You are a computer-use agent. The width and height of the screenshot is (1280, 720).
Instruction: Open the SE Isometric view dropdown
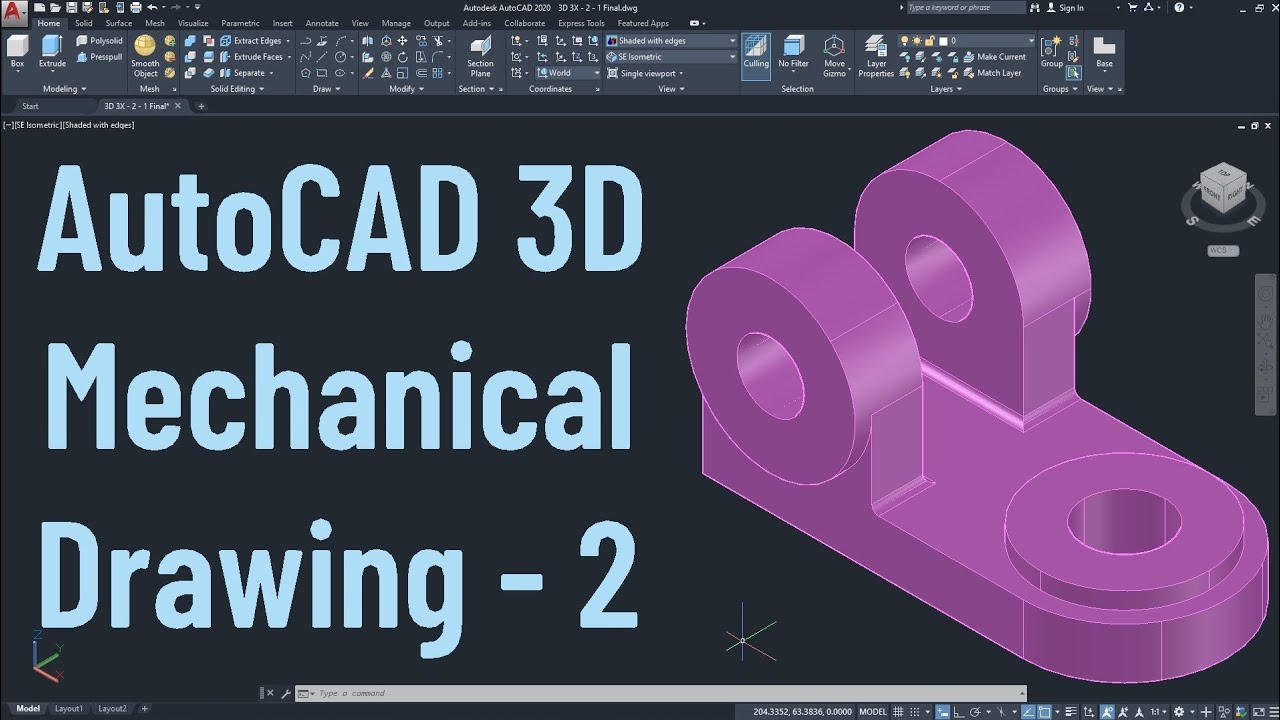[x=671, y=57]
